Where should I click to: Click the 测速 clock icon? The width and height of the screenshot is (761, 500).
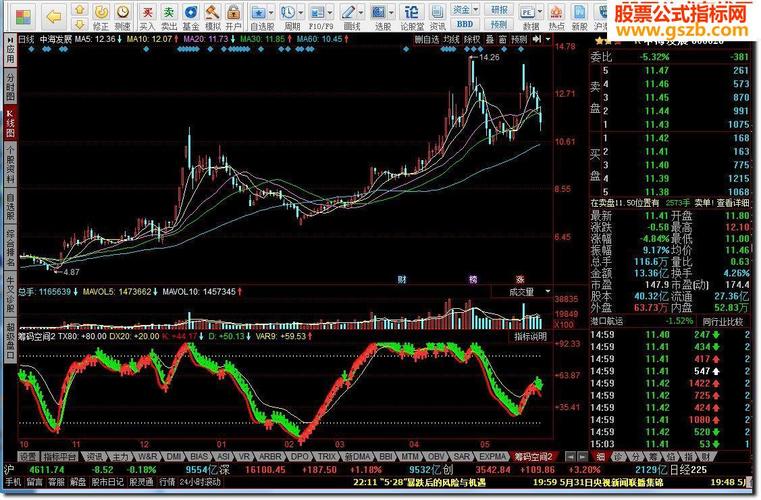tap(122, 17)
